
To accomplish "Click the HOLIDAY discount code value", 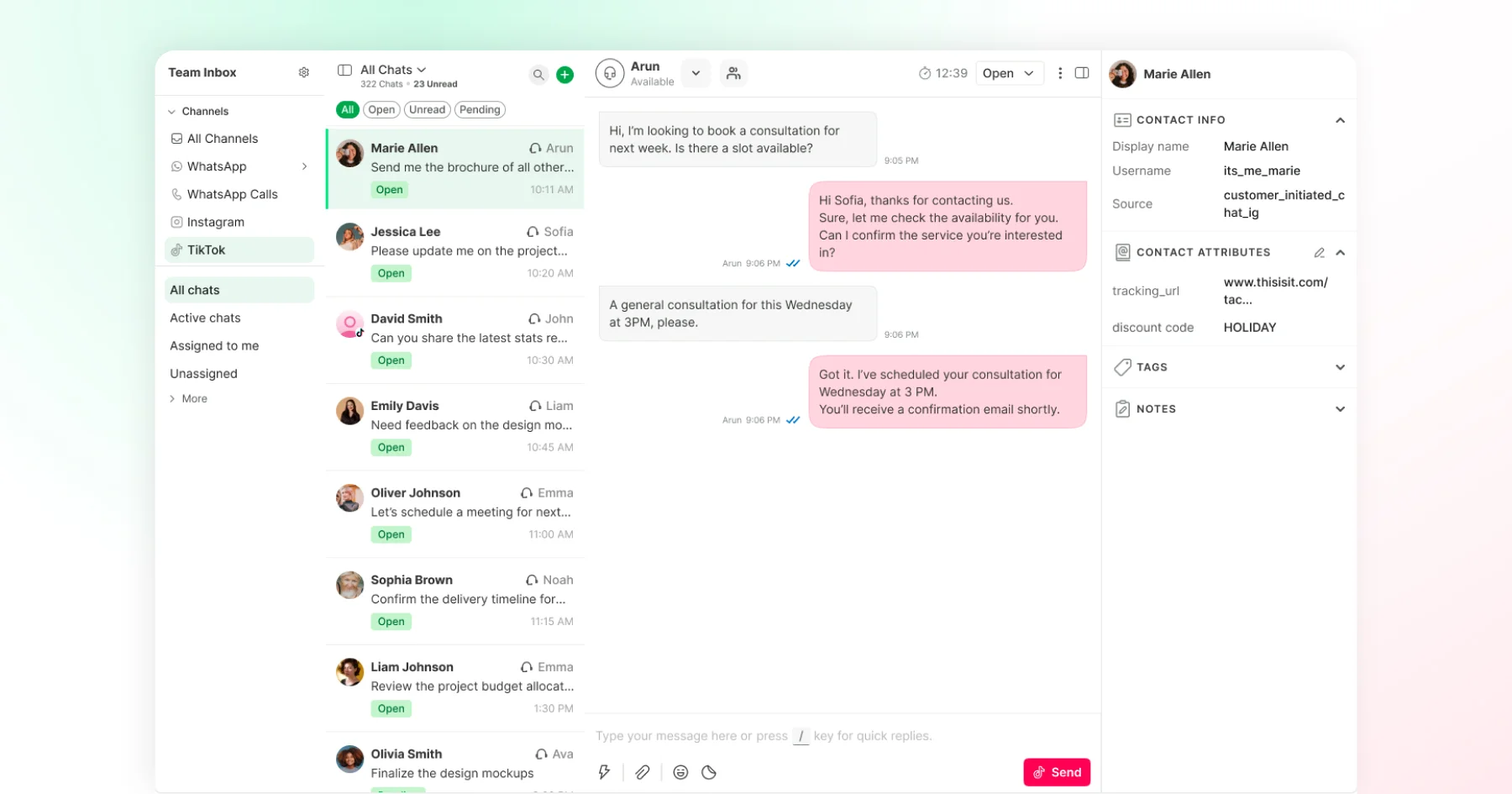I will [x=1250, y=328].
